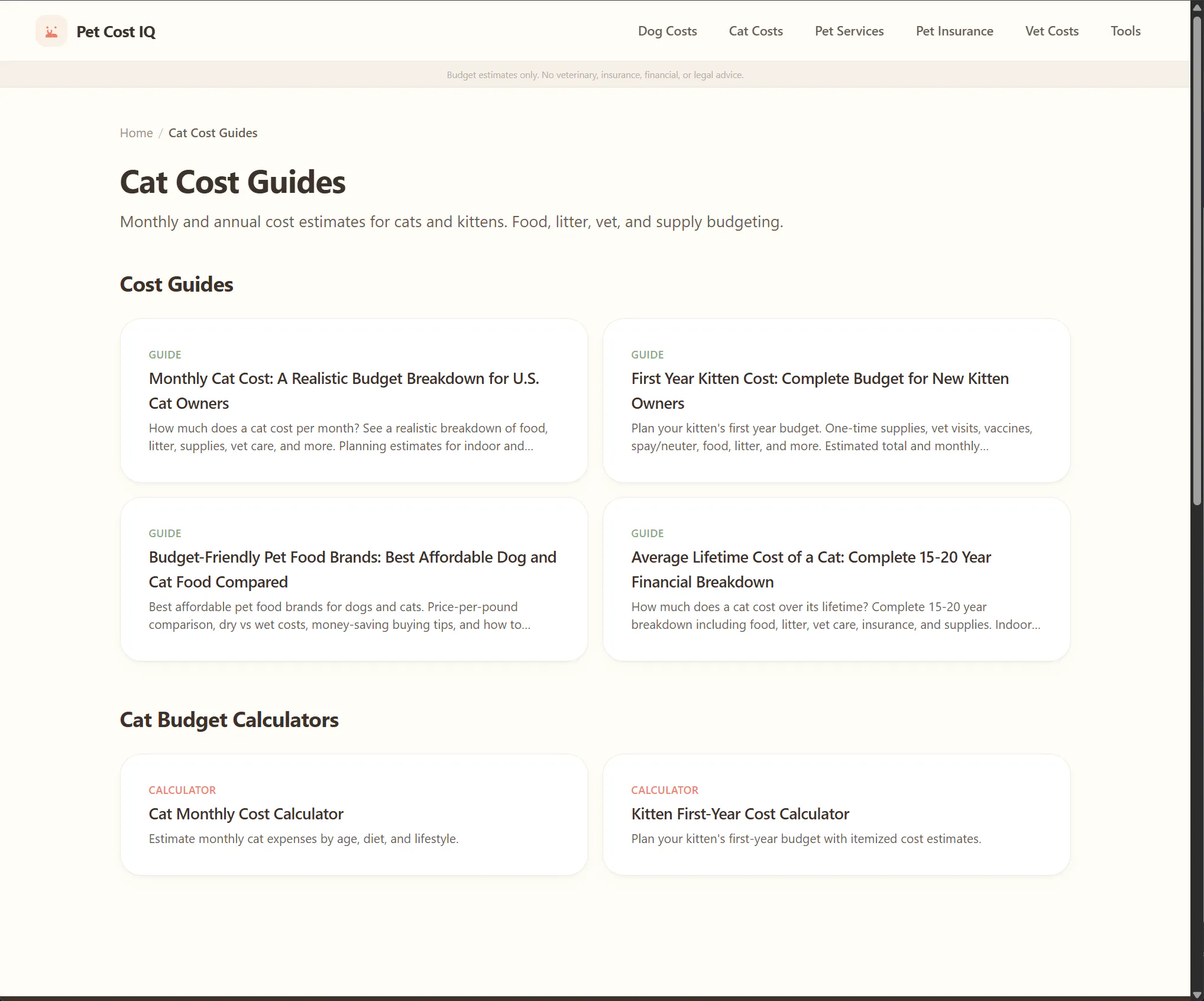Click 'How much does a cat cost over its lifetime' description
Screen dimensions: 1204x1001
836,616
